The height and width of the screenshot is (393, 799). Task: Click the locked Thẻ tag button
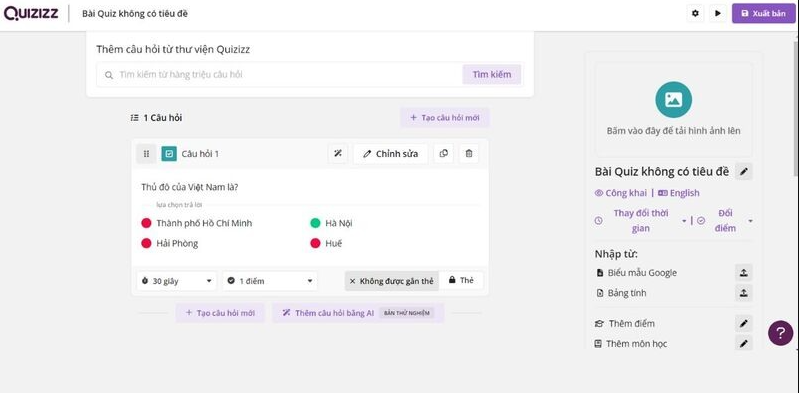pos(461,280)
